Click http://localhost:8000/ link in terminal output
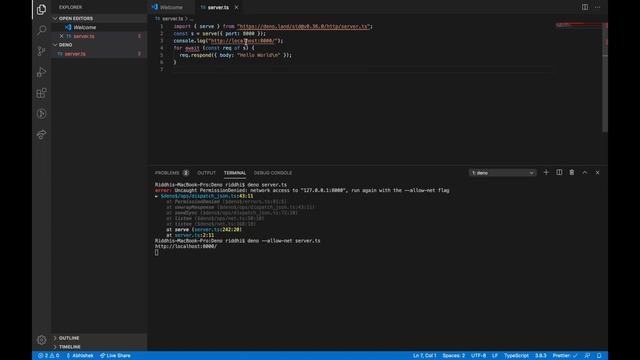Viewport: 640px width, 360px height. coord(186,247)
